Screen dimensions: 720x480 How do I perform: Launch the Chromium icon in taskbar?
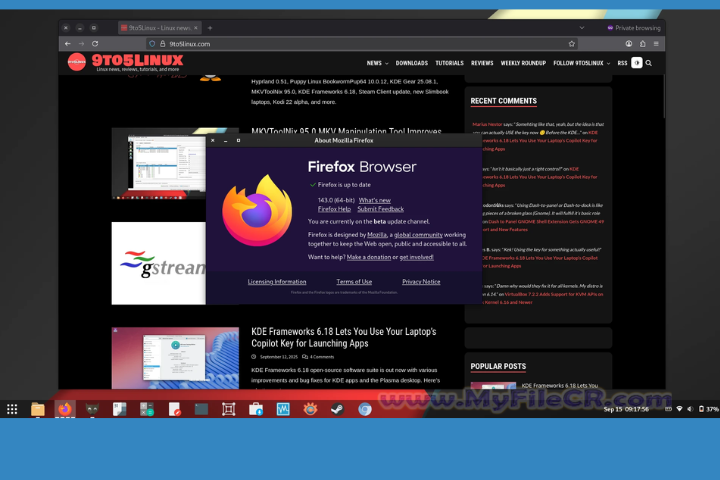365,409
